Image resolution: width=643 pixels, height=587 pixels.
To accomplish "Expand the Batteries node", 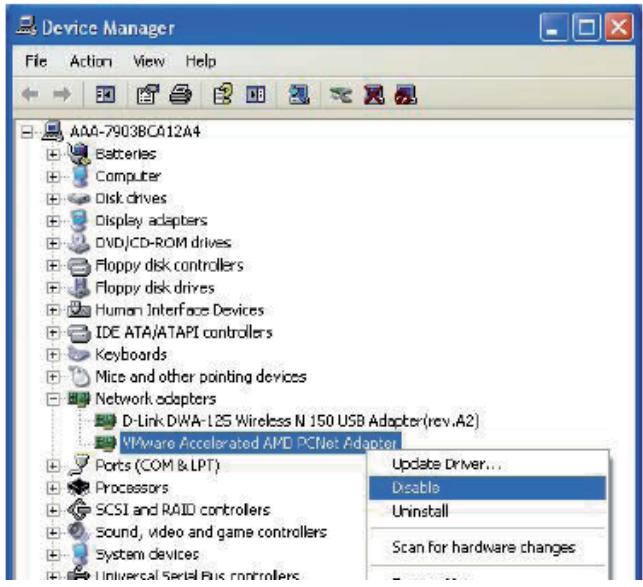I will [52, 154].
